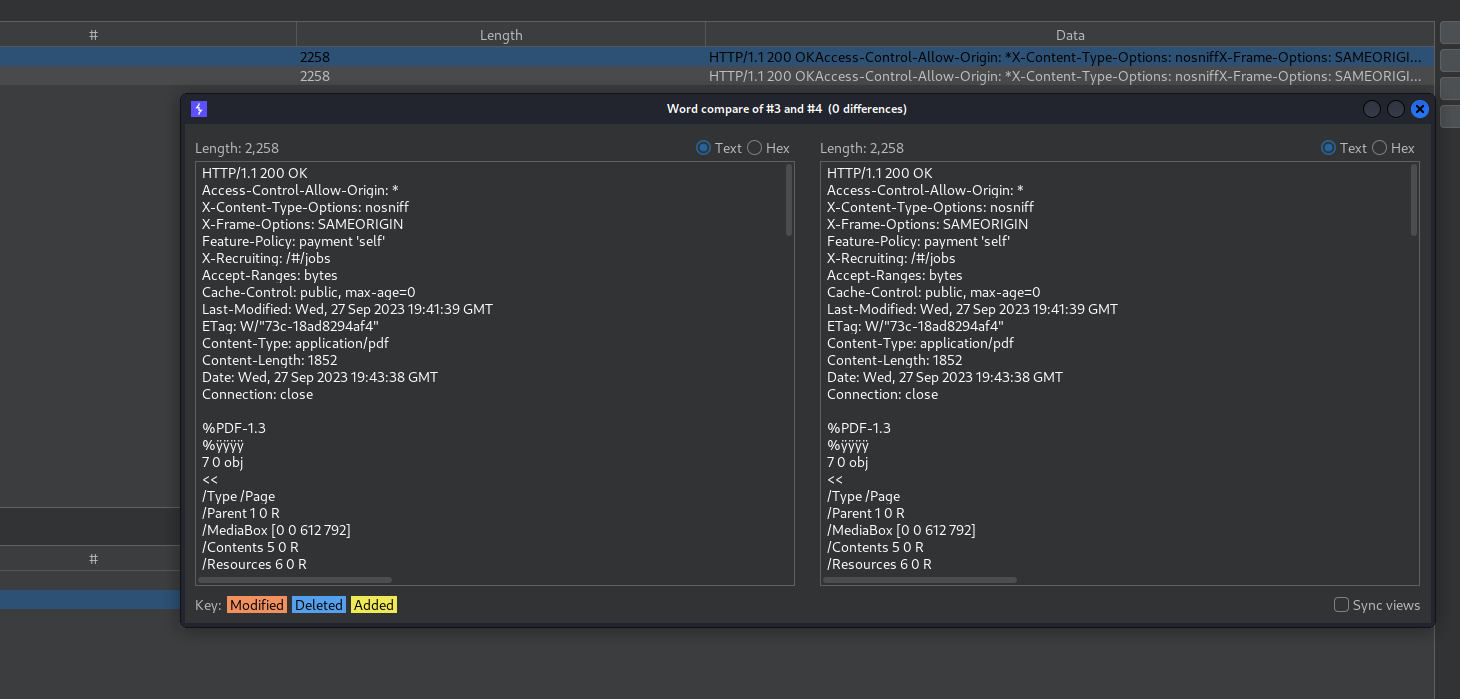Click the Burp lightning icon in dialog title
Image resolution: width=1460 pixels, height=699 pixels.
[199, 109]
